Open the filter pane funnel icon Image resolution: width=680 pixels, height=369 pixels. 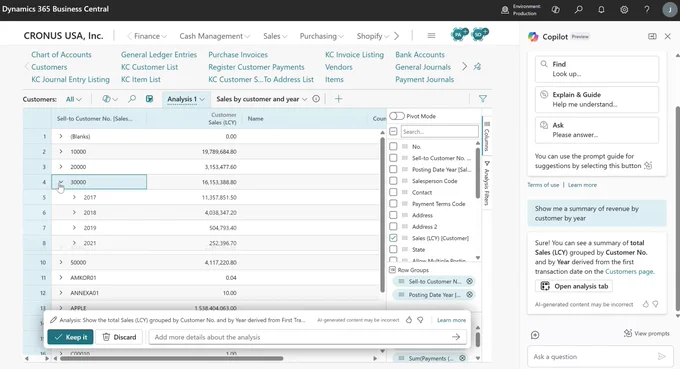(x=483, y=99)
